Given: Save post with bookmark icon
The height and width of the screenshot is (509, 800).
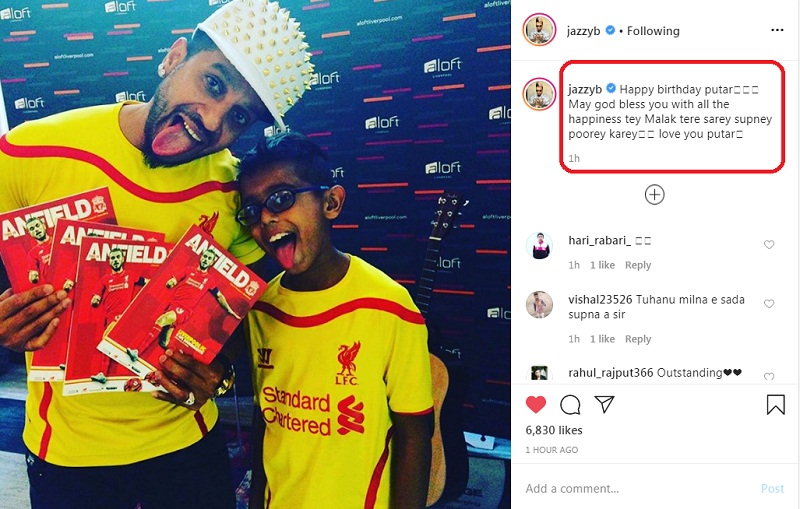Looking at the screenshot, I should coord(776,405).
